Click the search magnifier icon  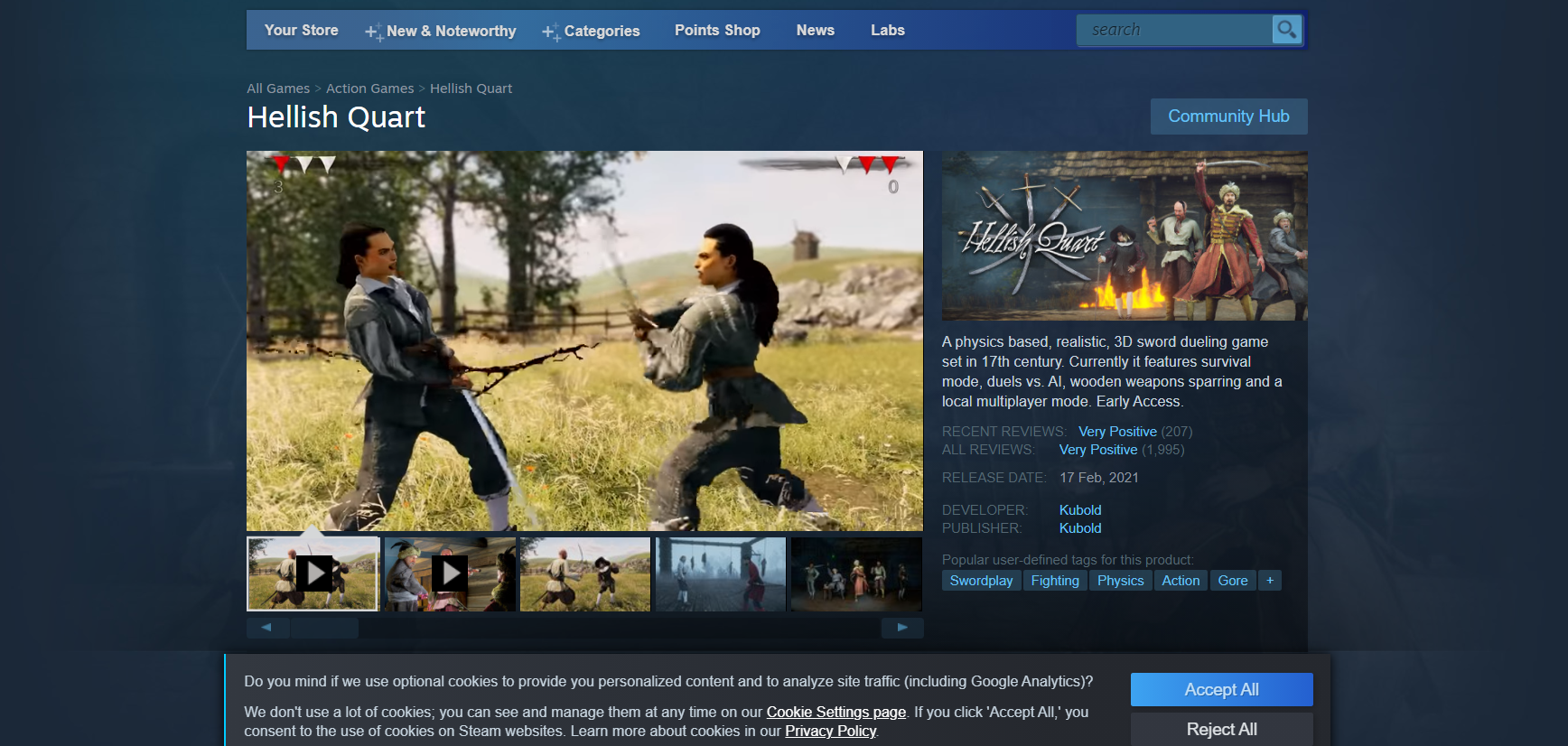coord(1286,30)
